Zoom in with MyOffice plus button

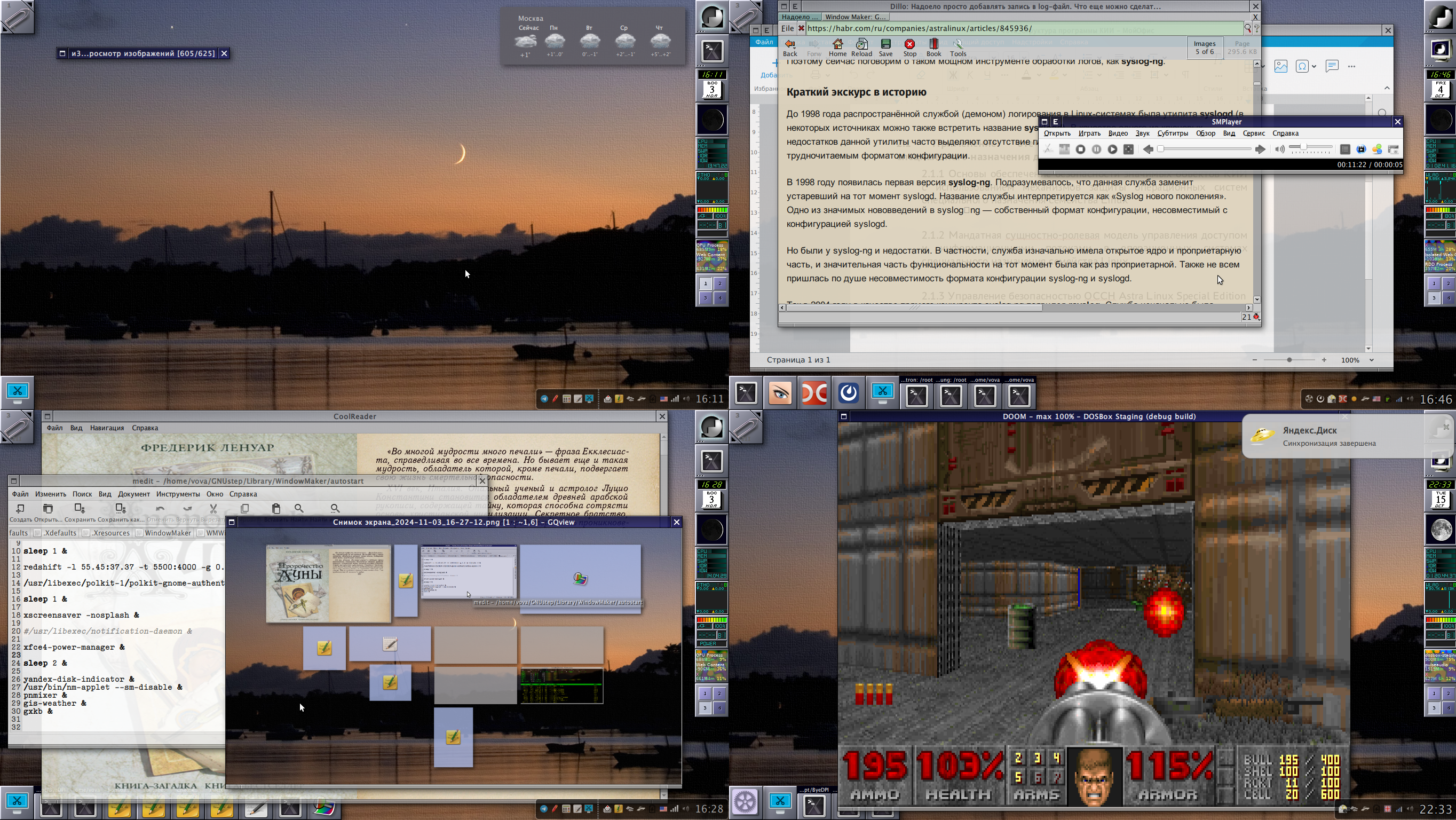tap(1324, 360)
